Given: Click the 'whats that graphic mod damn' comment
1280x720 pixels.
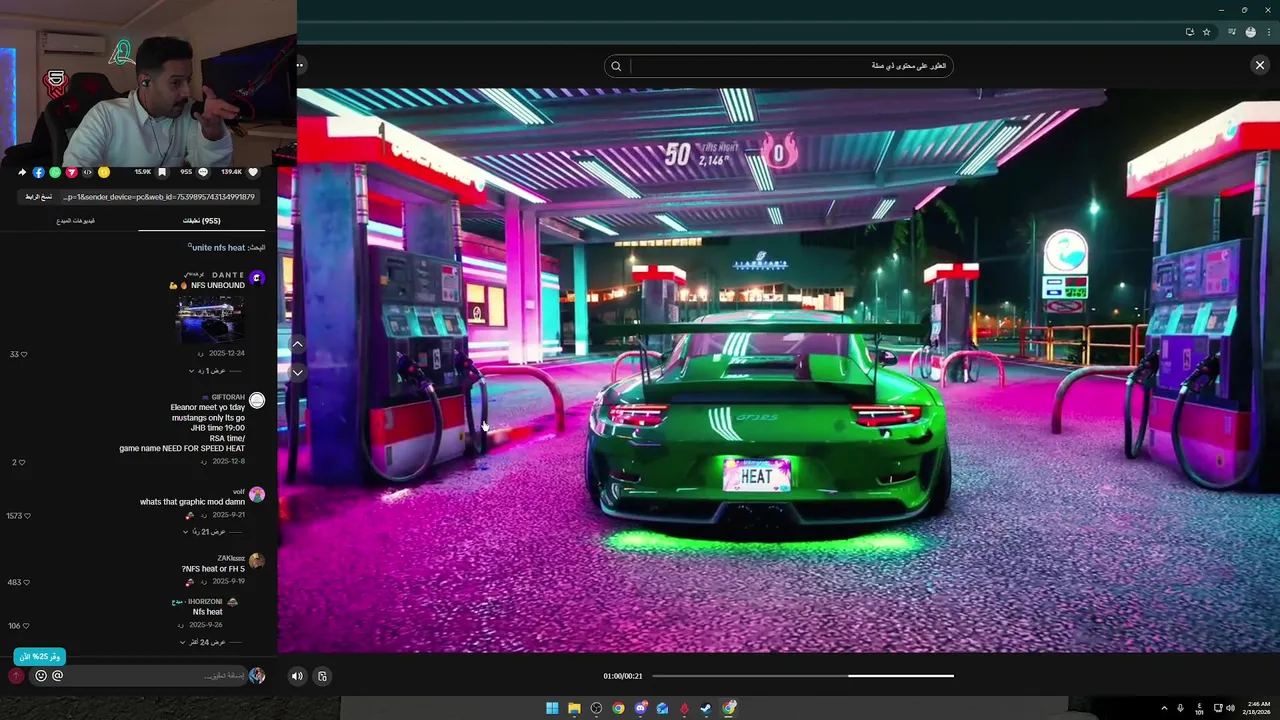Looking at the screenshot, I should point(192,502).
